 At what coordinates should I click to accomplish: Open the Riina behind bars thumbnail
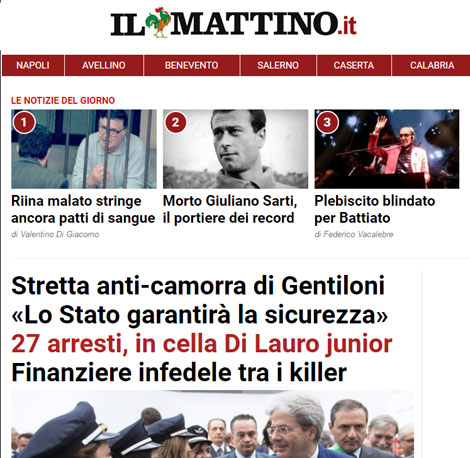(x=84, y=149)
